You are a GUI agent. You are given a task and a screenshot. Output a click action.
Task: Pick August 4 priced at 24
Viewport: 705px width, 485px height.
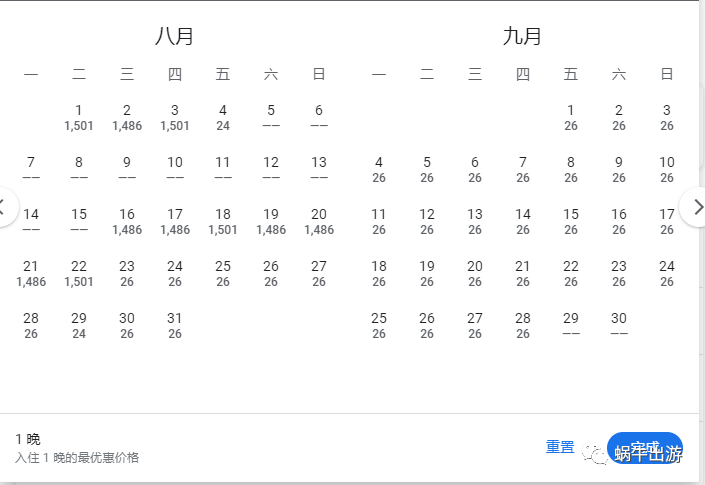point(223,117)
